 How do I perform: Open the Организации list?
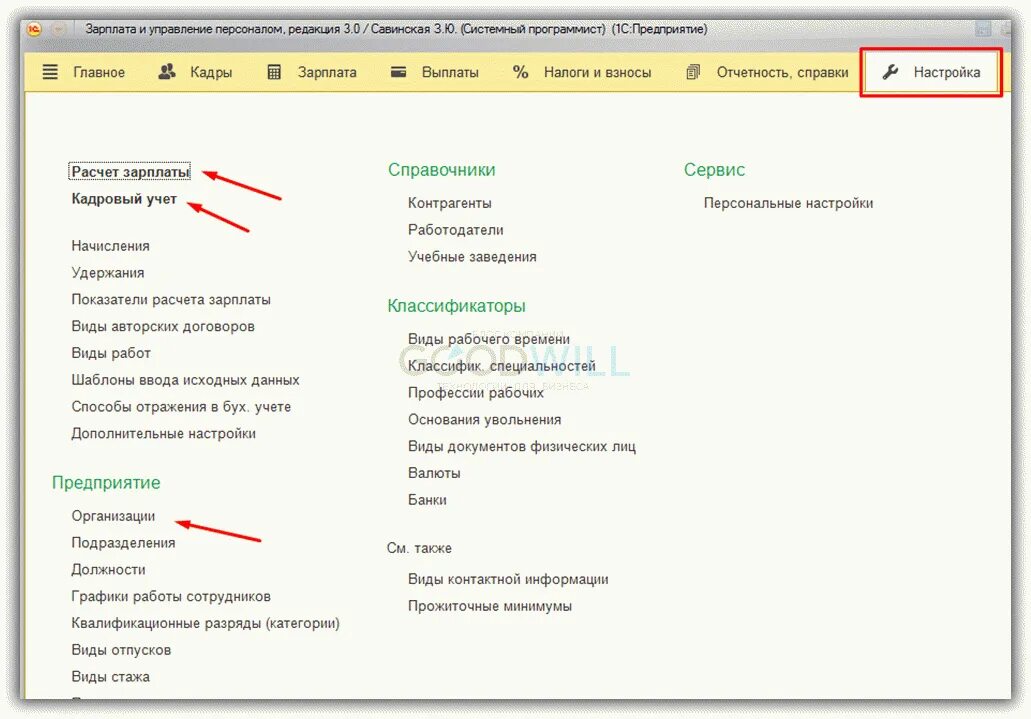click(x=113, y=516)
